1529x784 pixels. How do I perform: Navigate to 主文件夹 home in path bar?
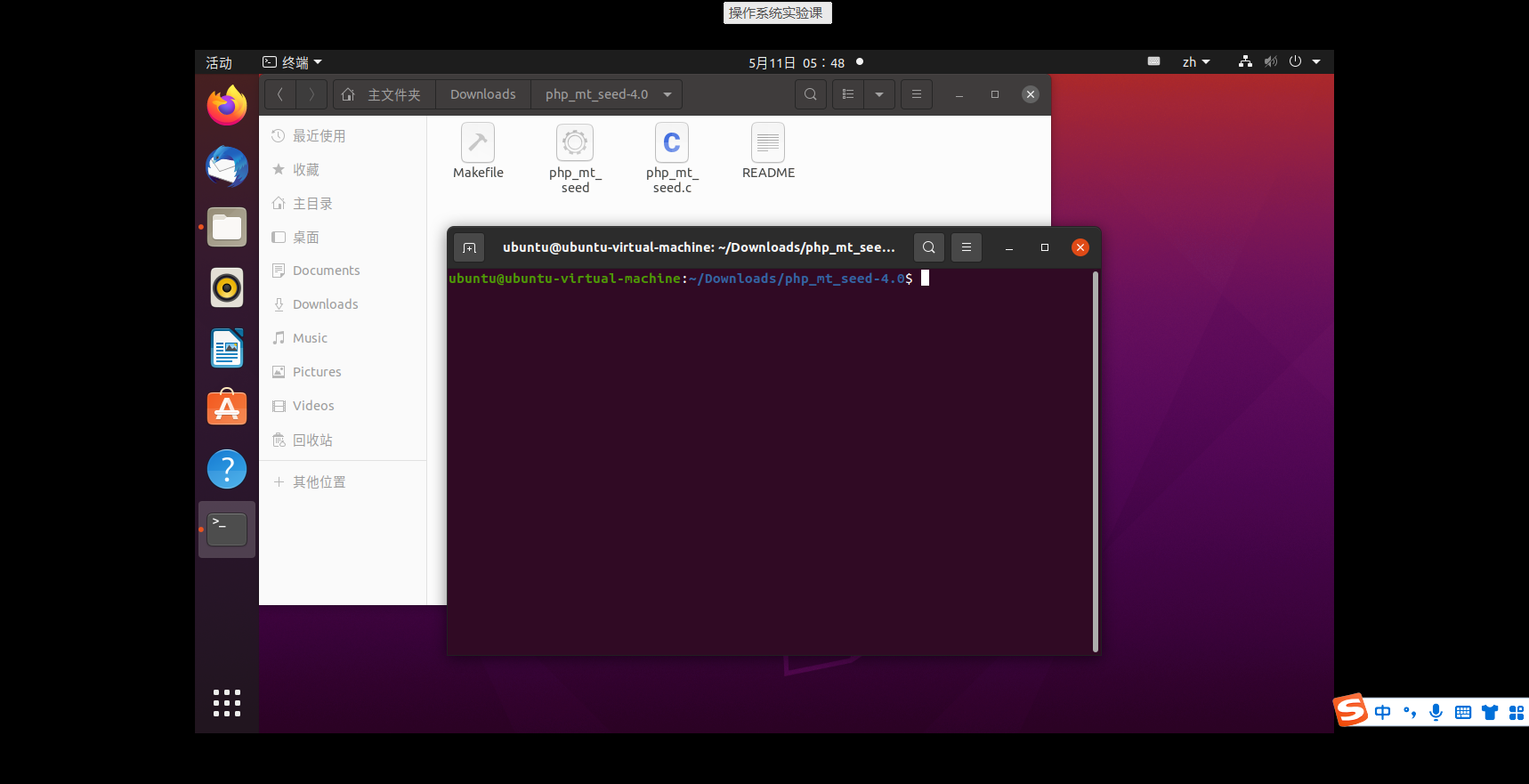(x=384, y=94)
